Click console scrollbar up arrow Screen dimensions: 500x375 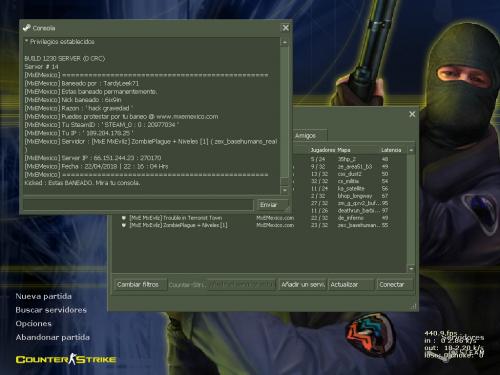284,42
